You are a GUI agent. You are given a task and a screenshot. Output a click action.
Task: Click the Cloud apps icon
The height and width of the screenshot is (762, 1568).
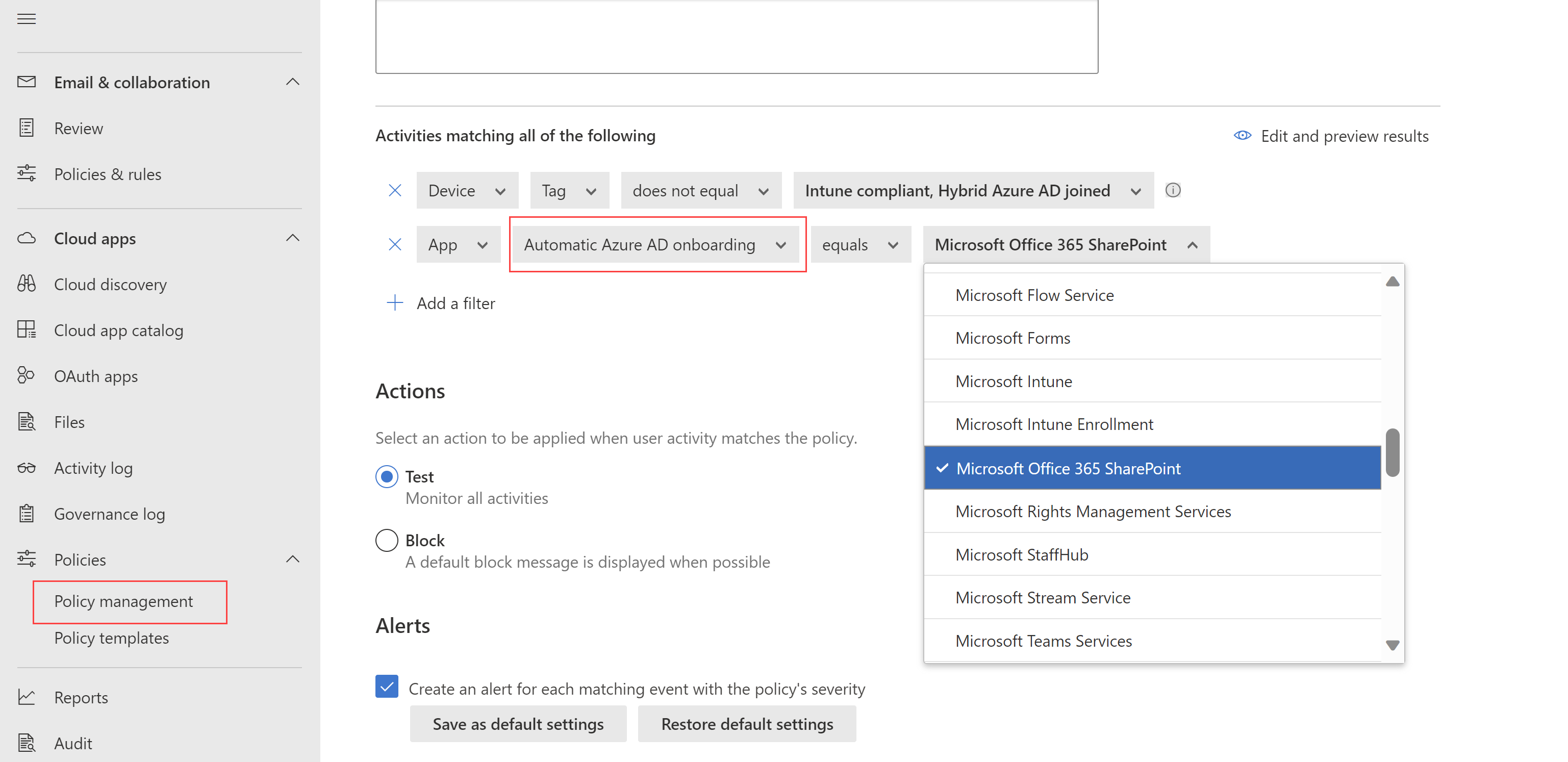(27, 238)
